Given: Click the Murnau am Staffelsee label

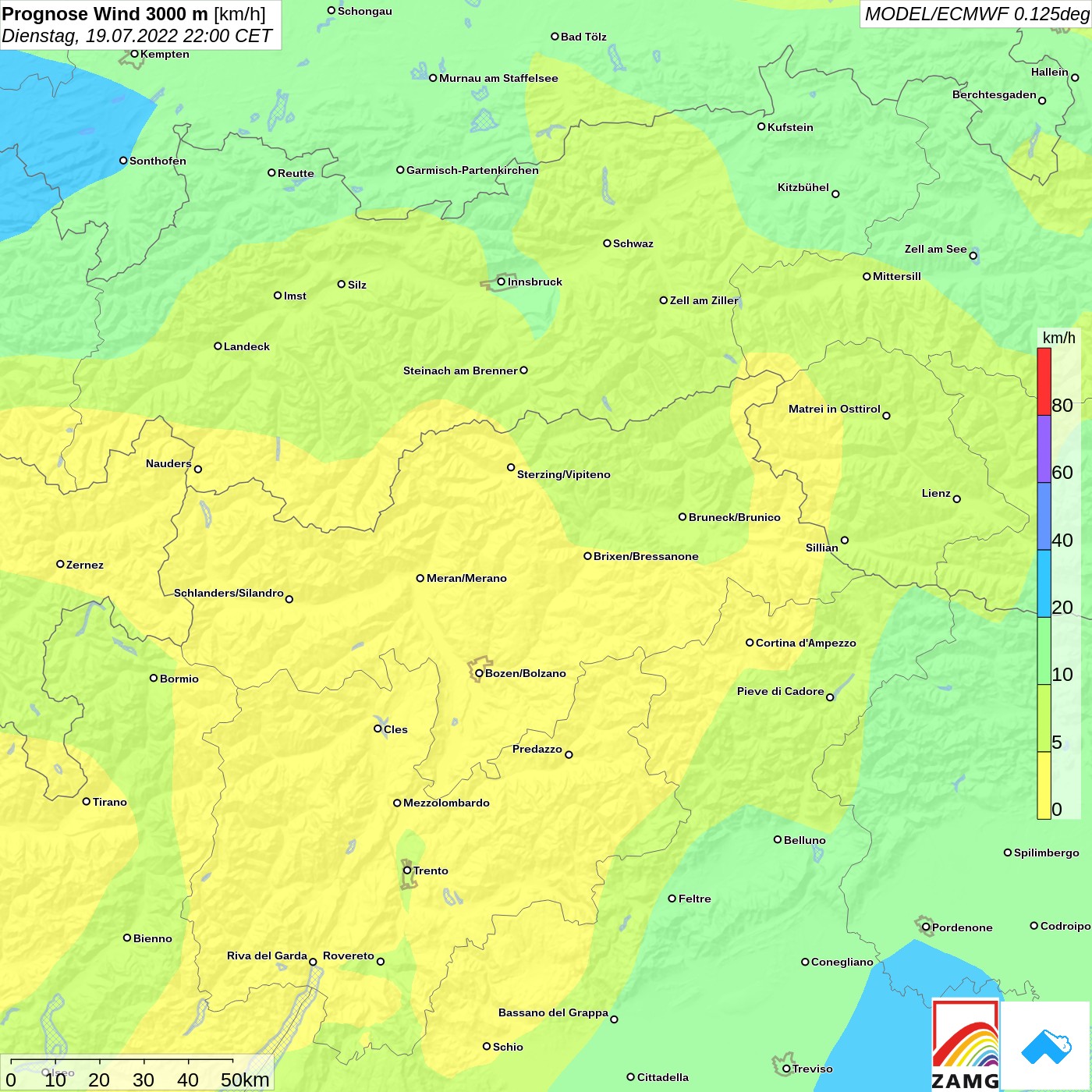Looking at the screenshot, I should pos(498,78).
